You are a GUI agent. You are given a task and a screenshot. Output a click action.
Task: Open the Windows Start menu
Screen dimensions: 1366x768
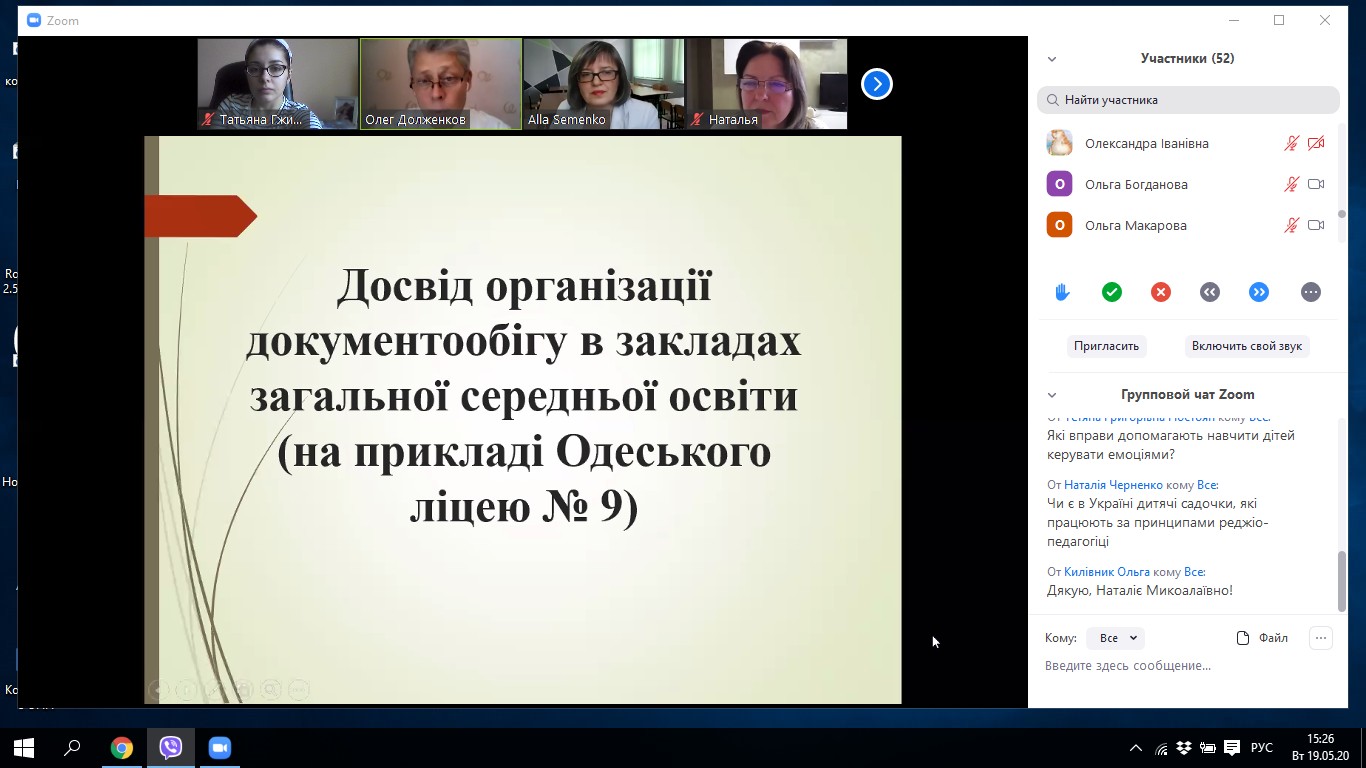(24, 748)
